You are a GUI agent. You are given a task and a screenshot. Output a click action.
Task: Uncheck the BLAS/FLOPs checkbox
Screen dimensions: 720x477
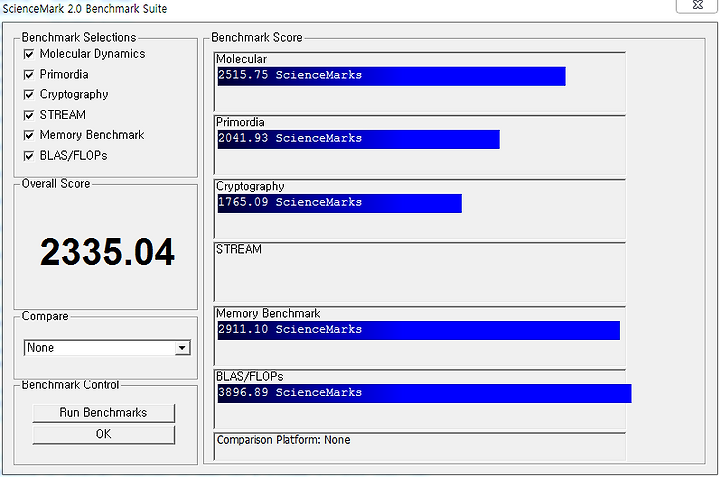29,156
